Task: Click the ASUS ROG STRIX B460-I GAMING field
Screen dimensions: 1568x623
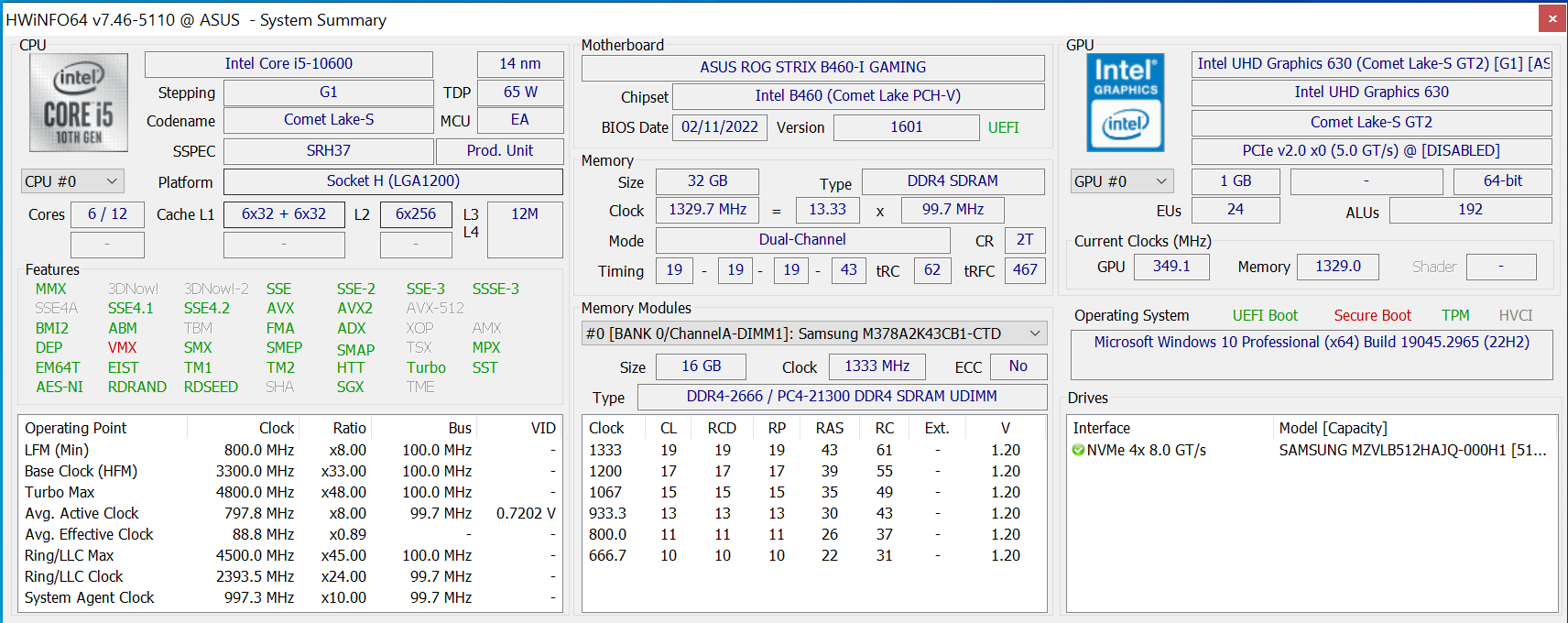Action: [813, 68]
